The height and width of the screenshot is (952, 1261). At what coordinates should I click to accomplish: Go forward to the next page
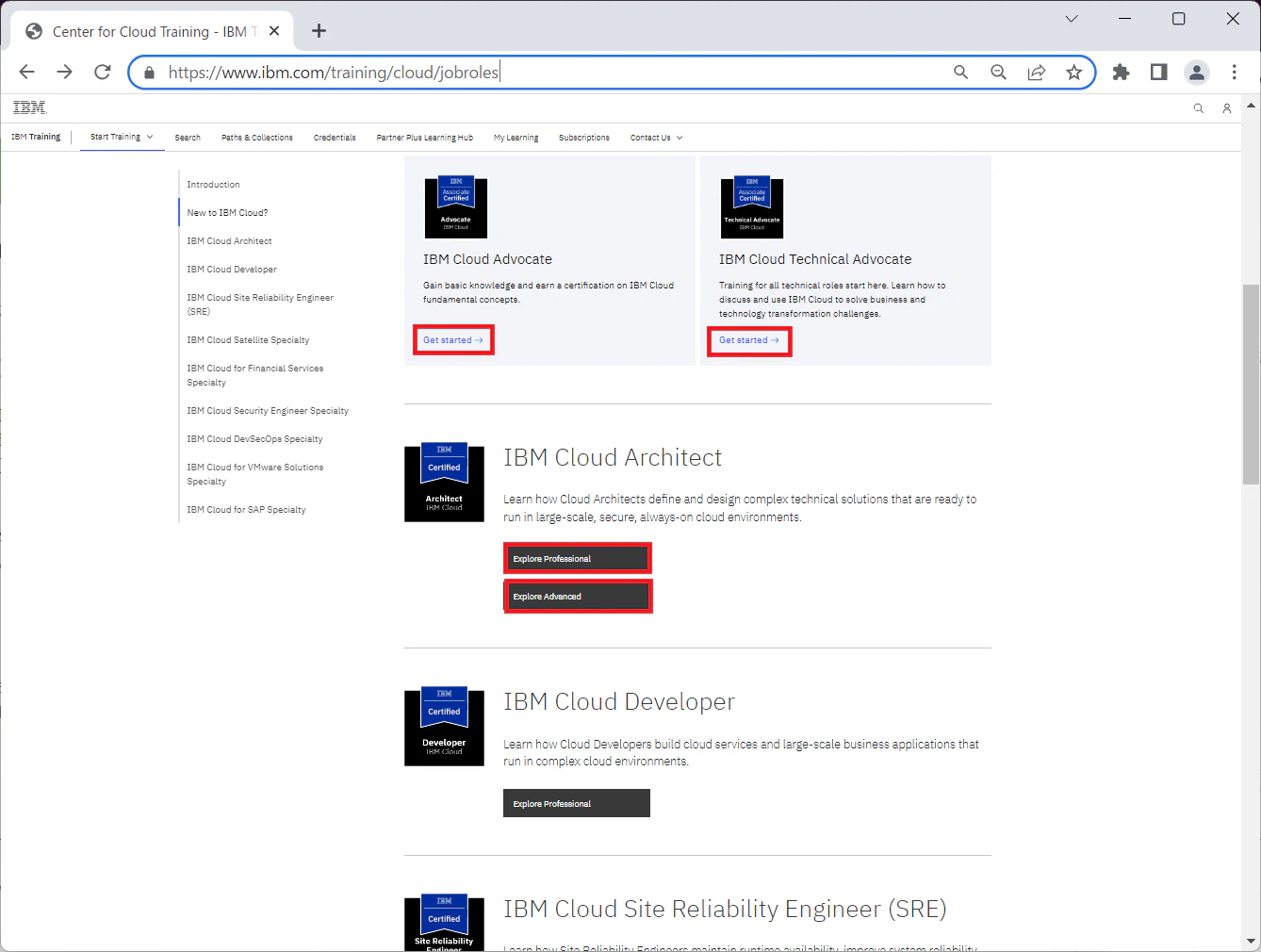(64, 72)
